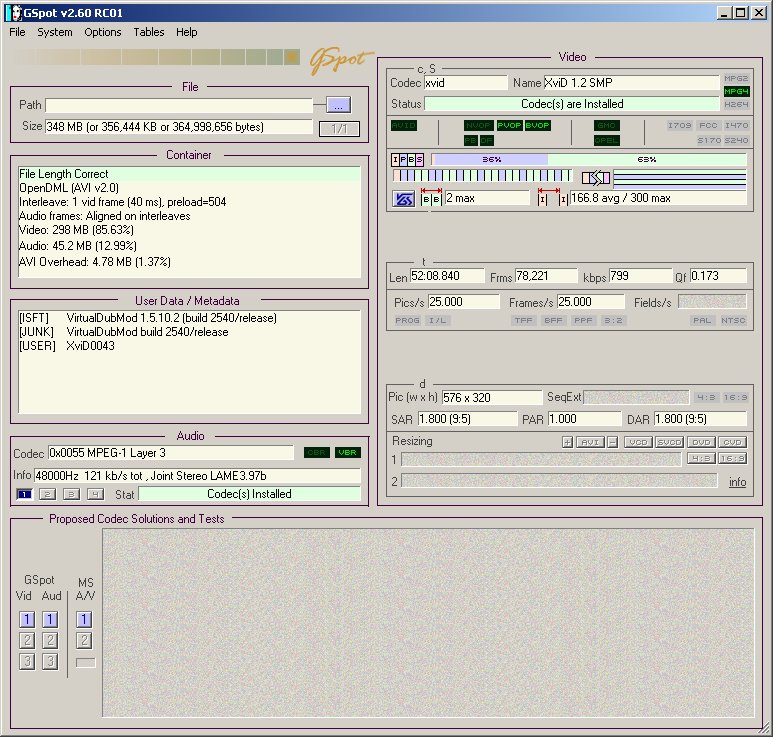Image resolution: width=773 pixels, height=737 pixels.
Task: Click the IPBS frame type legend
Action: (407, 160)
